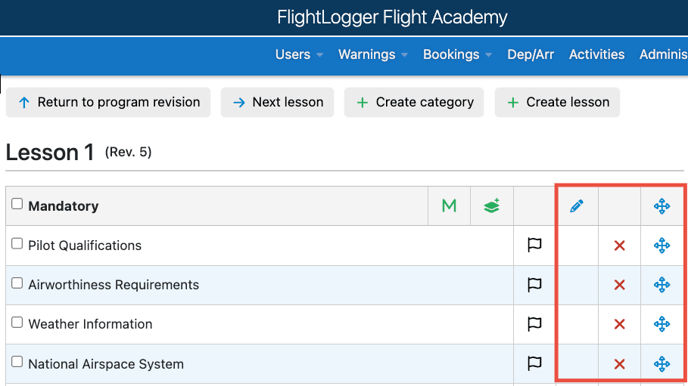Click the Pilot Qualifications text
This screenshot has height=386, width=688.
point(85,246)
